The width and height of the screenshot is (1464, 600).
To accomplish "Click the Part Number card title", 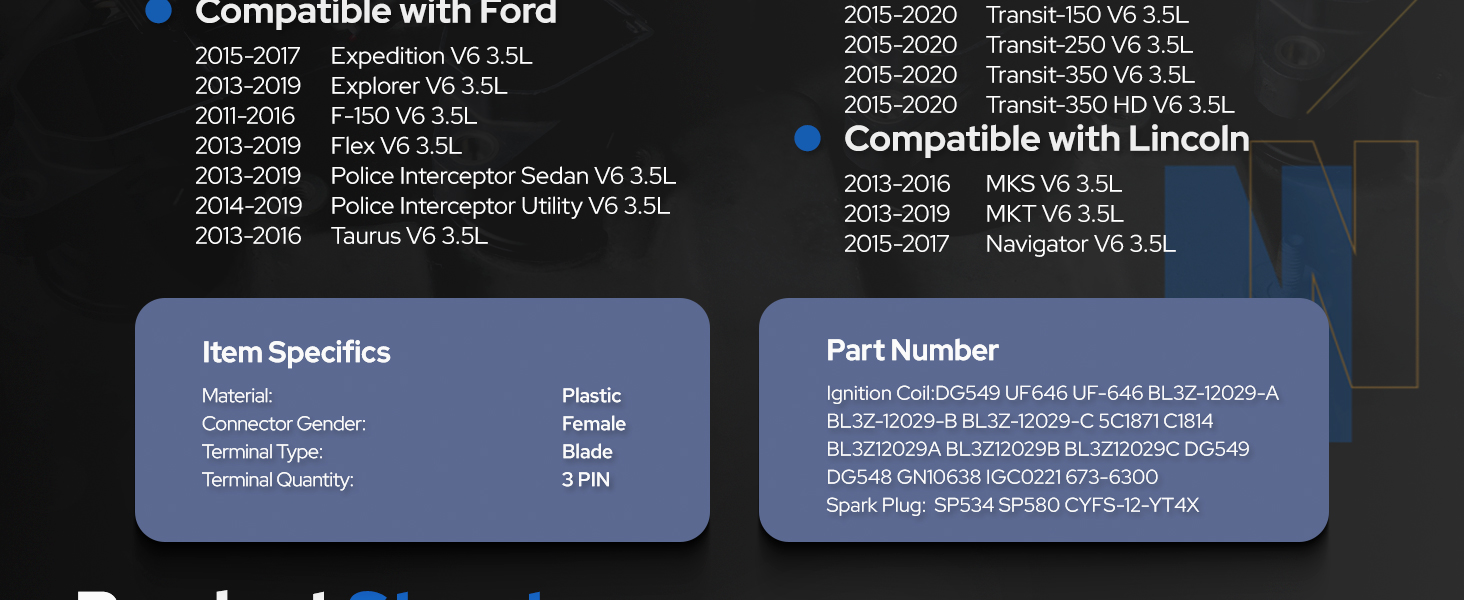I will [x=912, y=350].
